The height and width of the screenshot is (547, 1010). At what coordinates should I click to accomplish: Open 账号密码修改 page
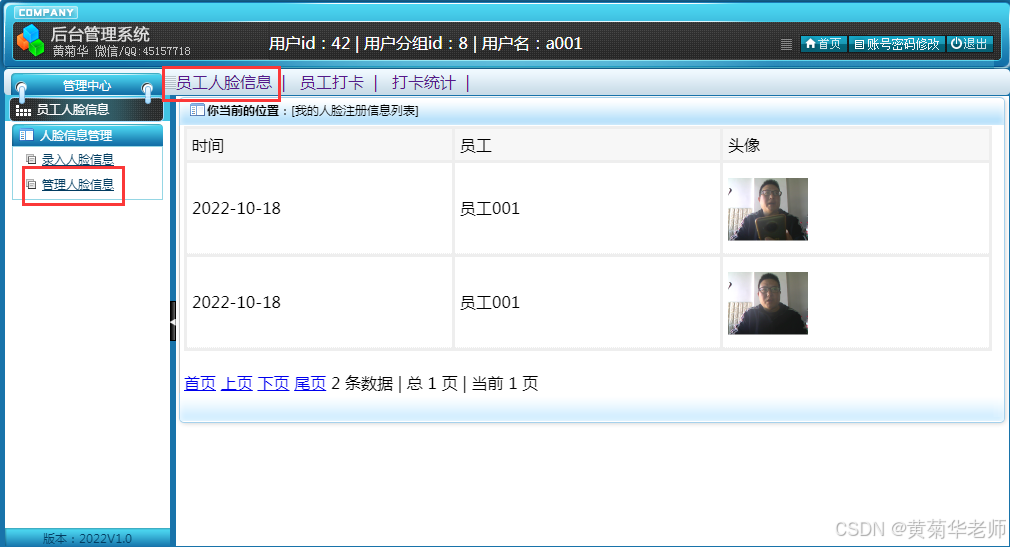click(897, 44)
